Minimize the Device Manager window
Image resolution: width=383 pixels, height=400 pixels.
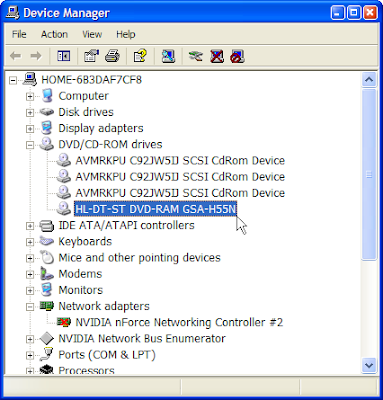coord(338,13)
